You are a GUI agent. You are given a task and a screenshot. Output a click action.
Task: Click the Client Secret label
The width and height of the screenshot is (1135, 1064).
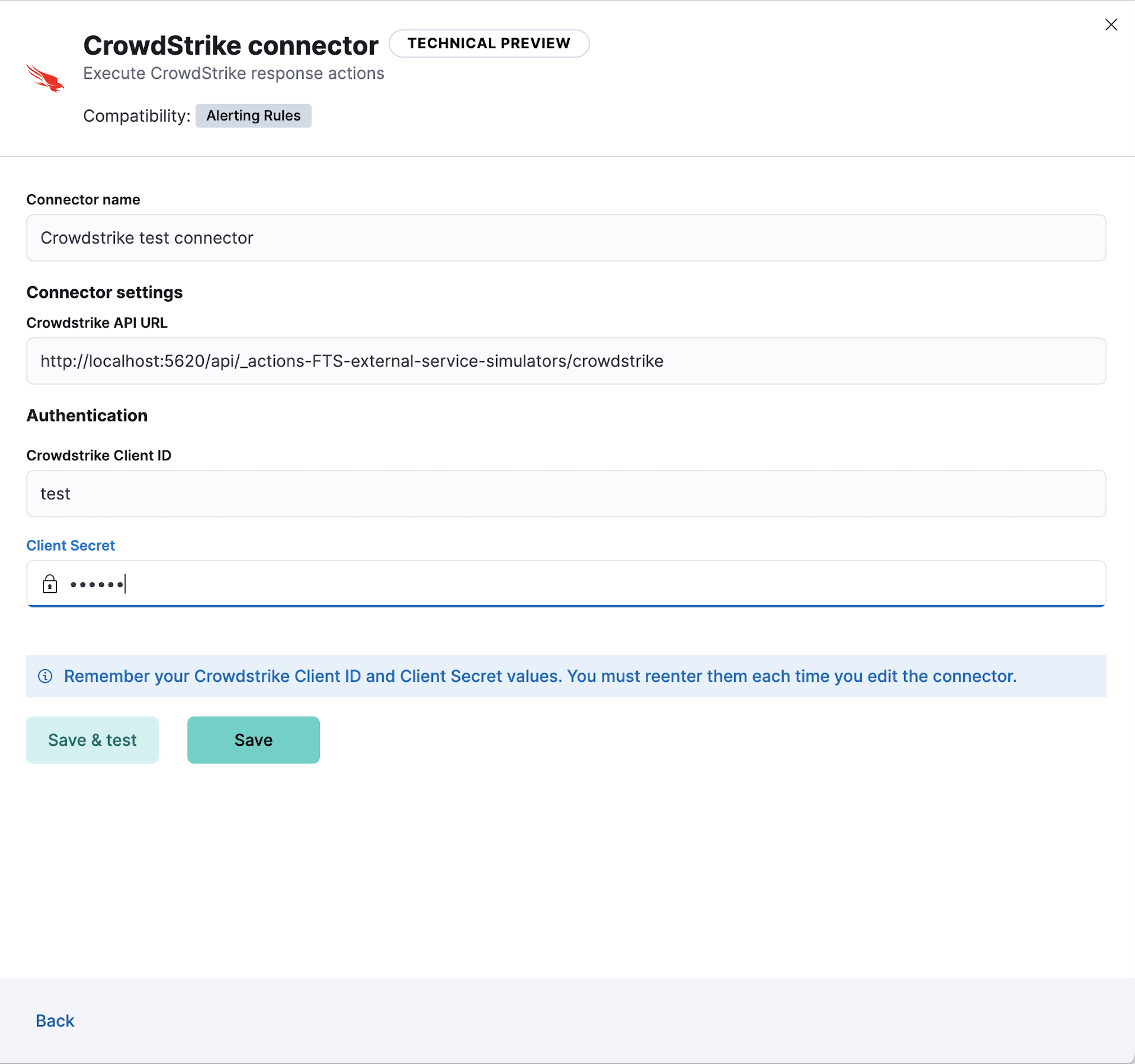click(x=71, y=545)
